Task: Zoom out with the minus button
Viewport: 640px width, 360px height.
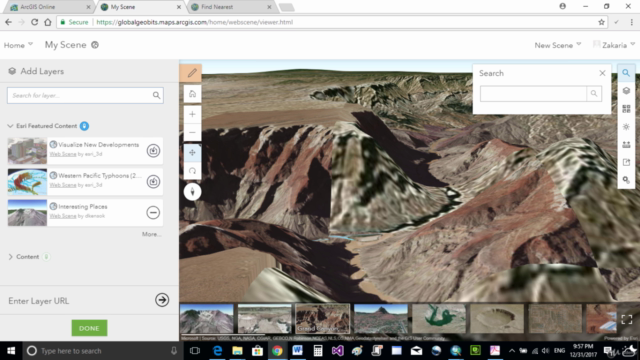Action: [192, 132]
